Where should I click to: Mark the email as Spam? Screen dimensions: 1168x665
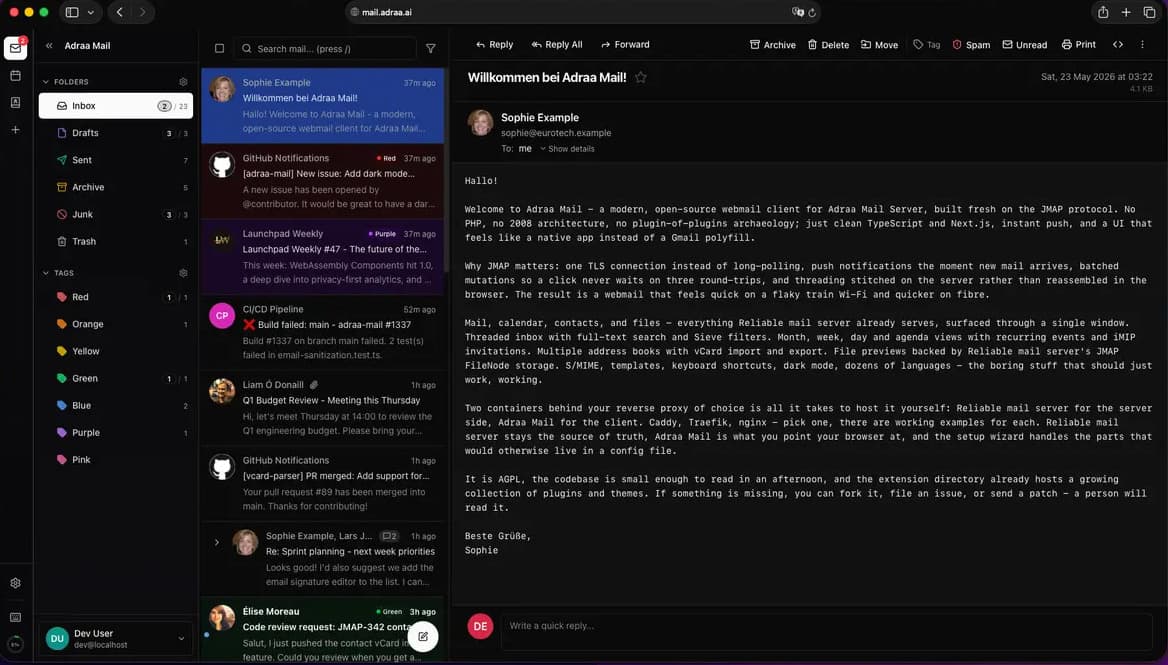[x=971, y=45]
